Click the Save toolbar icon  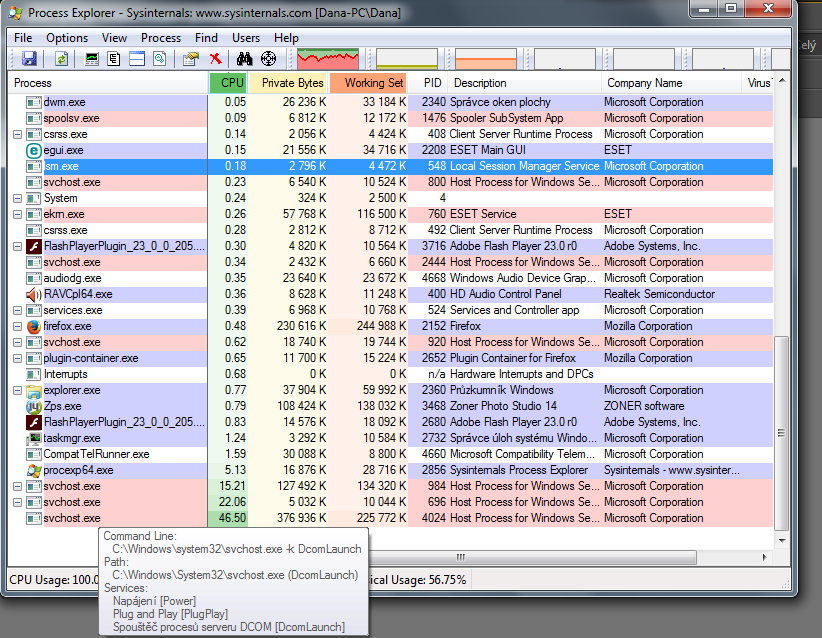pos(29,59)
